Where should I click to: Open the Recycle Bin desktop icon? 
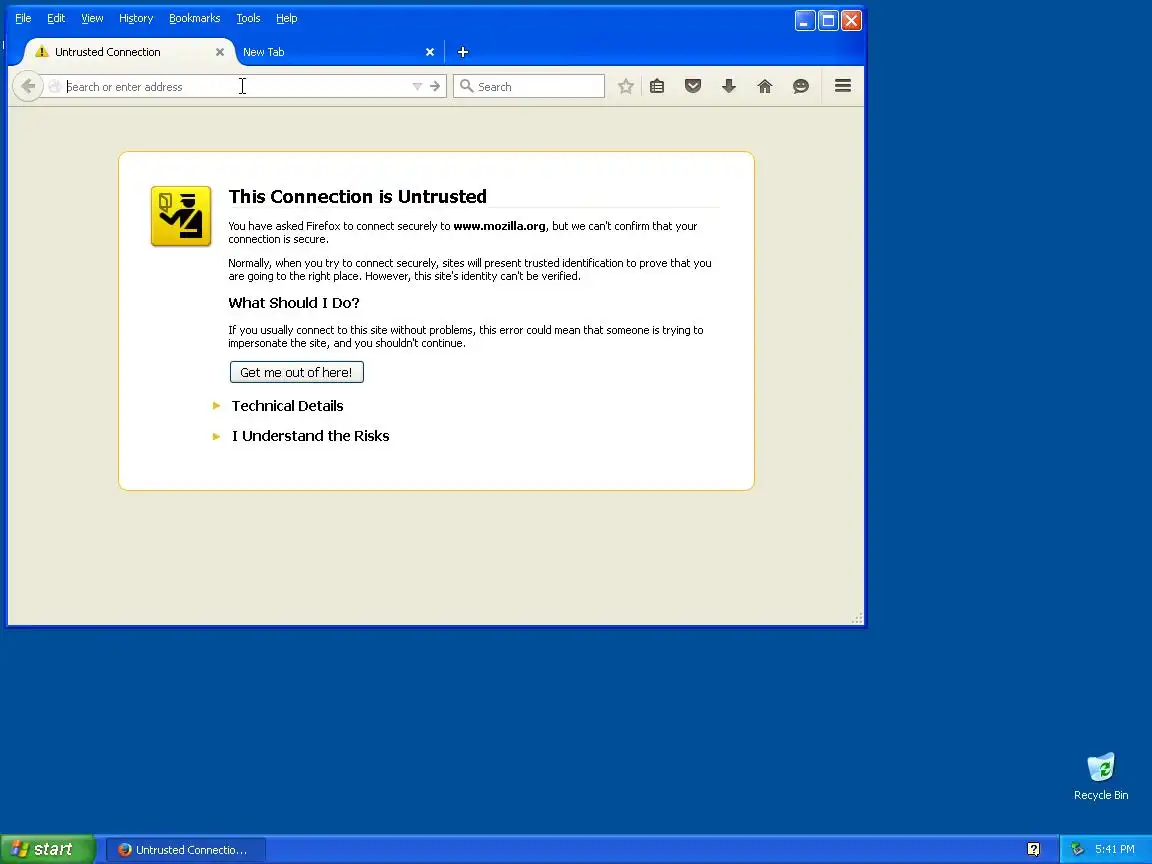point(1101,777)
